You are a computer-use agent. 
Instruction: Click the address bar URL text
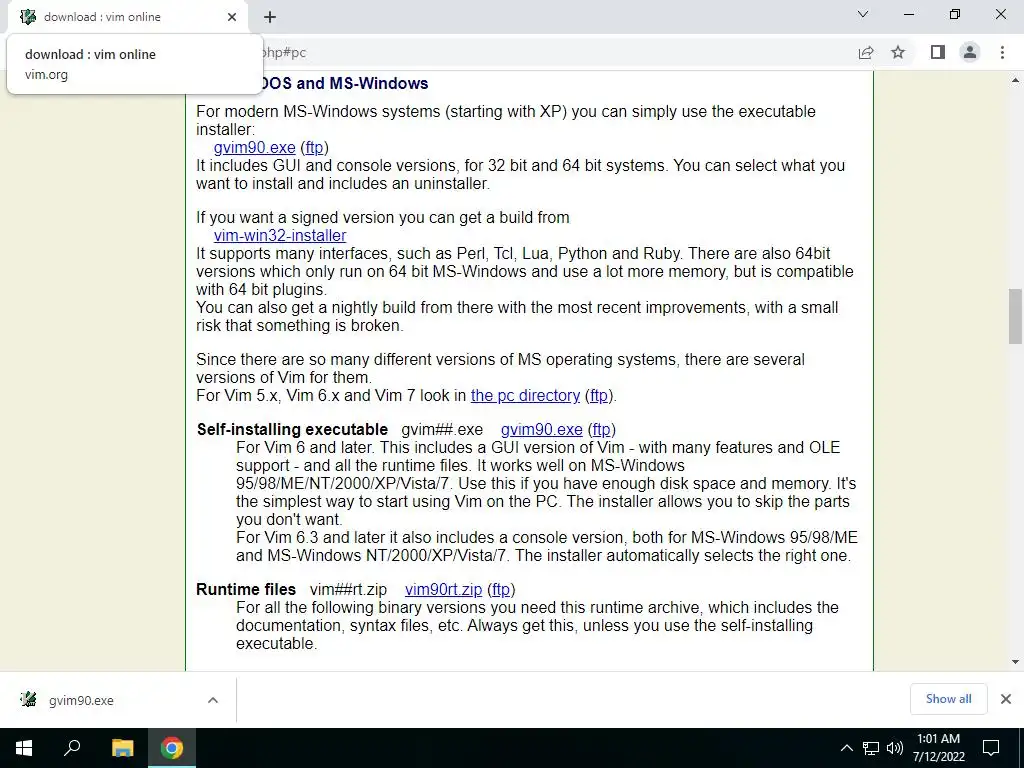[283, 52]
